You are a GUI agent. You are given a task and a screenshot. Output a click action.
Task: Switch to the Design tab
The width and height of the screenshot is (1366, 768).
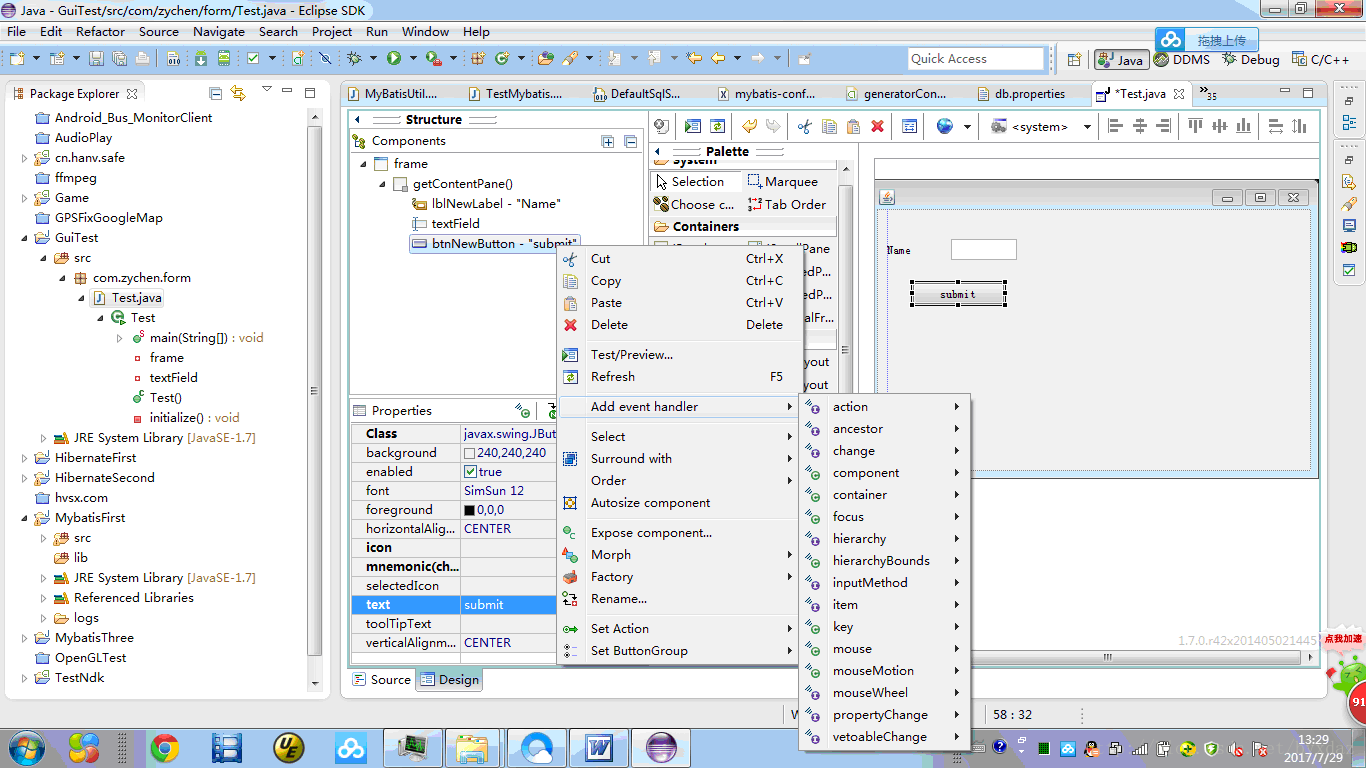click(449, 680)
